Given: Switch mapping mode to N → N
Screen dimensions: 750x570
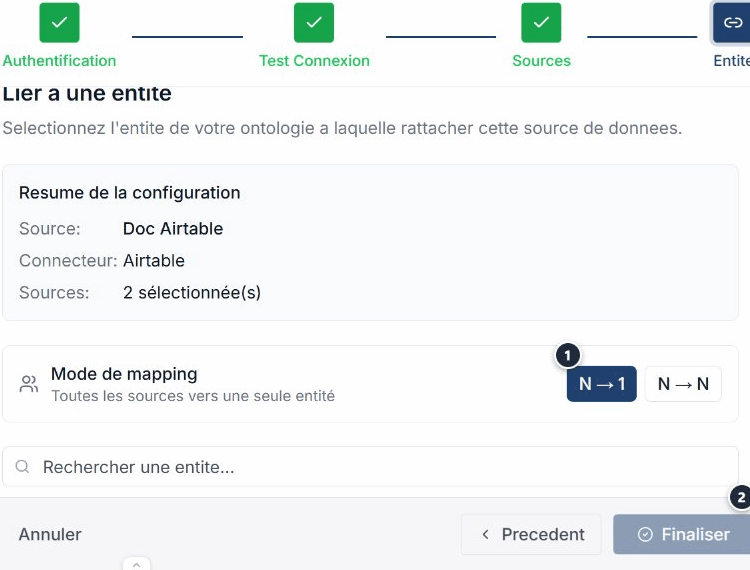Looking at the screenshot, I should coord(683,384).
